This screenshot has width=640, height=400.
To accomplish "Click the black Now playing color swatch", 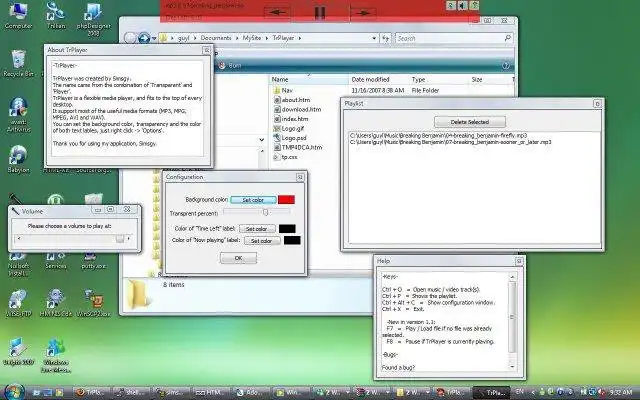I will 292,240.
